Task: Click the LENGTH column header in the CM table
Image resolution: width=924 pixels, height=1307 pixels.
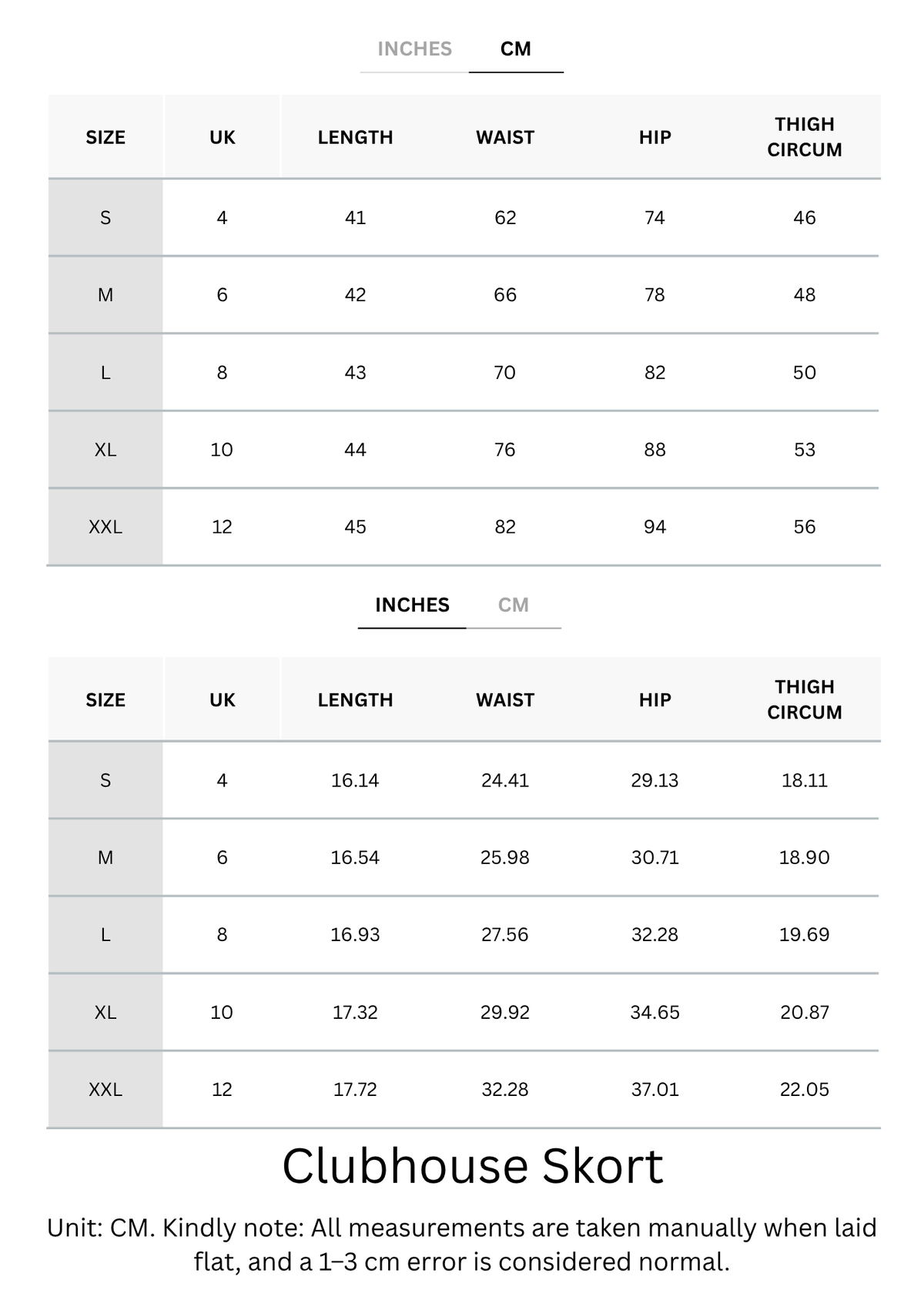Action: 355,137
